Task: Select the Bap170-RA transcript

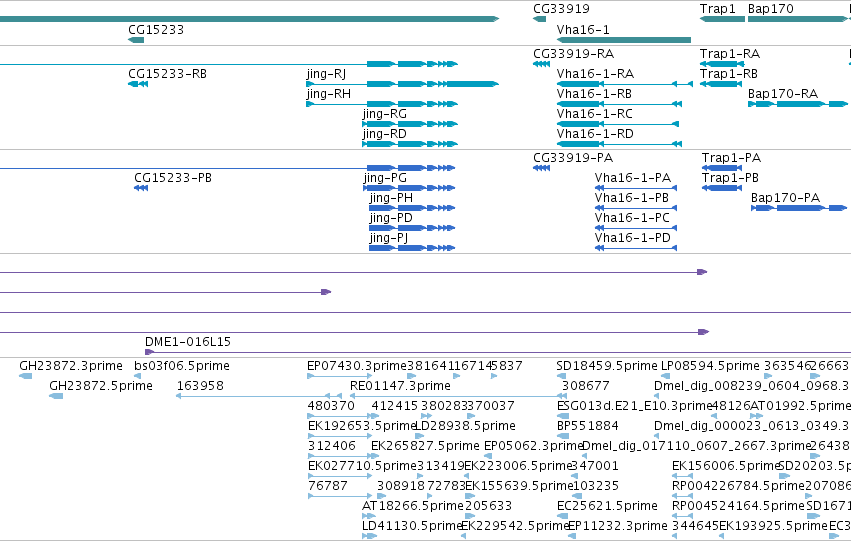Action: coord(783,94)
